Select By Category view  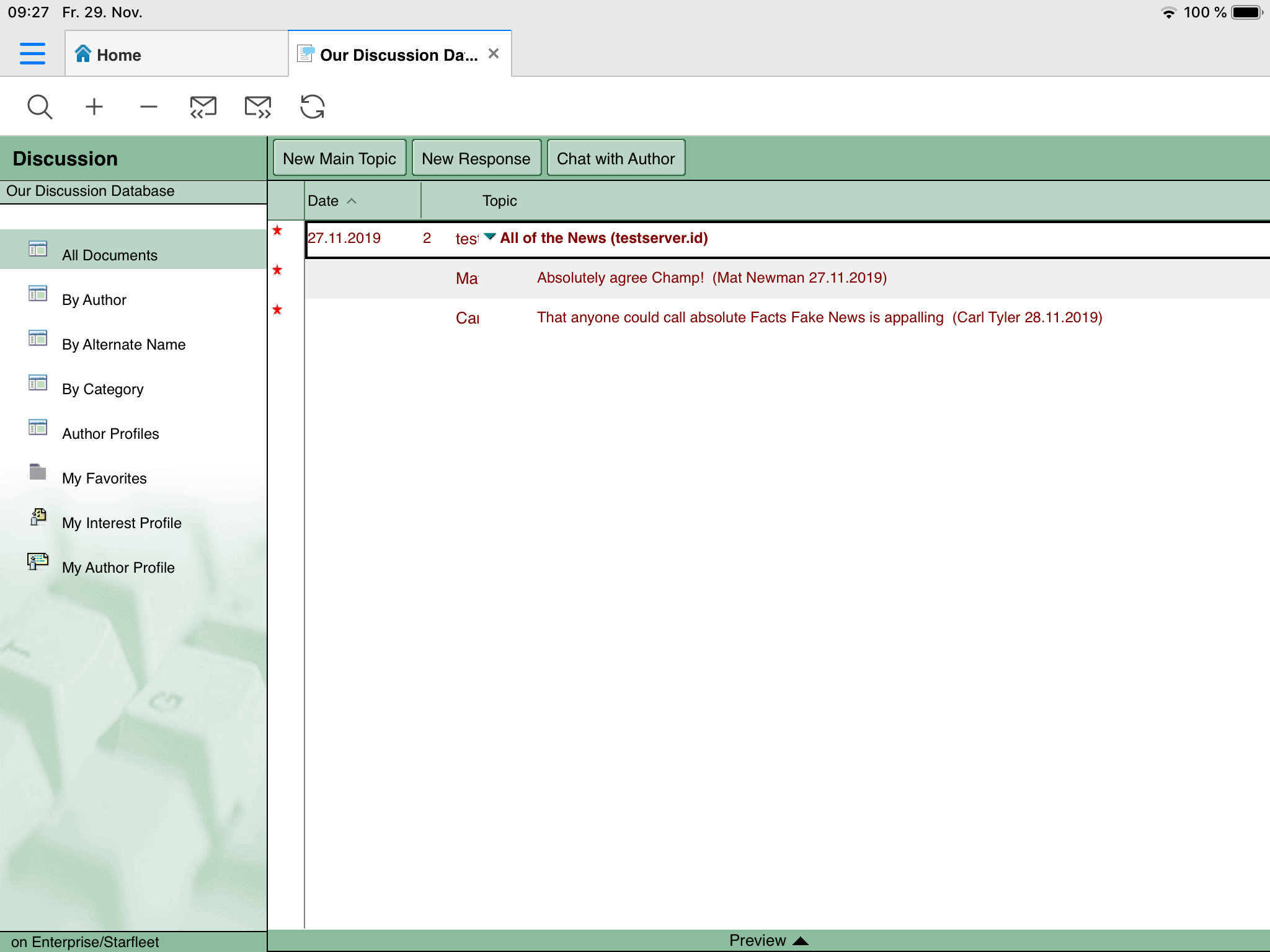coord(103,389)
